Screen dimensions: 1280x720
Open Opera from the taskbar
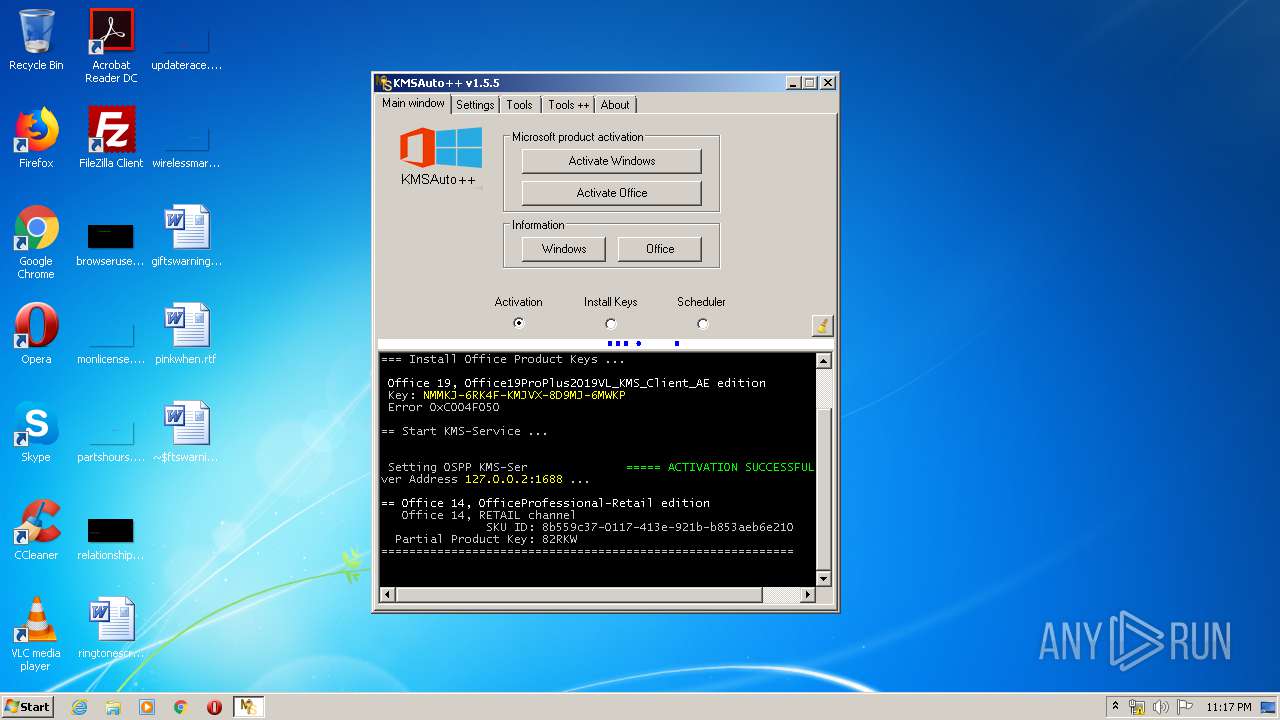[214, 707]
